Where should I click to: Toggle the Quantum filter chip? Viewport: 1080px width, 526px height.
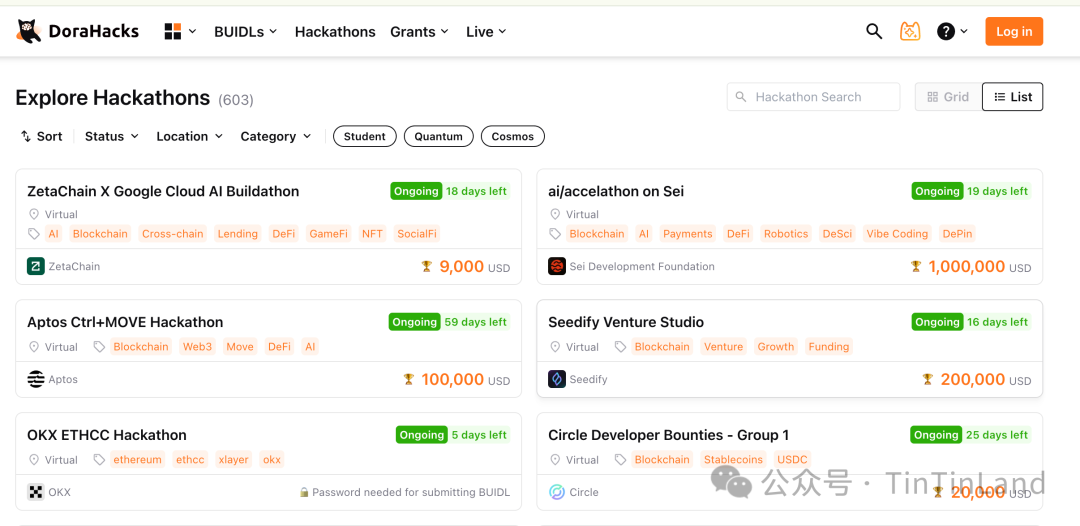pyautogui.click(x=439, y=136)
